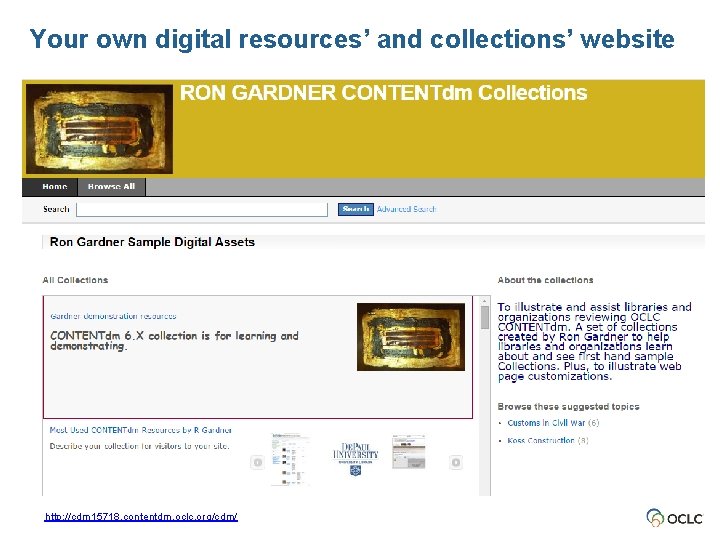Click the 'CONTENTdm 6.X collection is for learning' text

174,341
